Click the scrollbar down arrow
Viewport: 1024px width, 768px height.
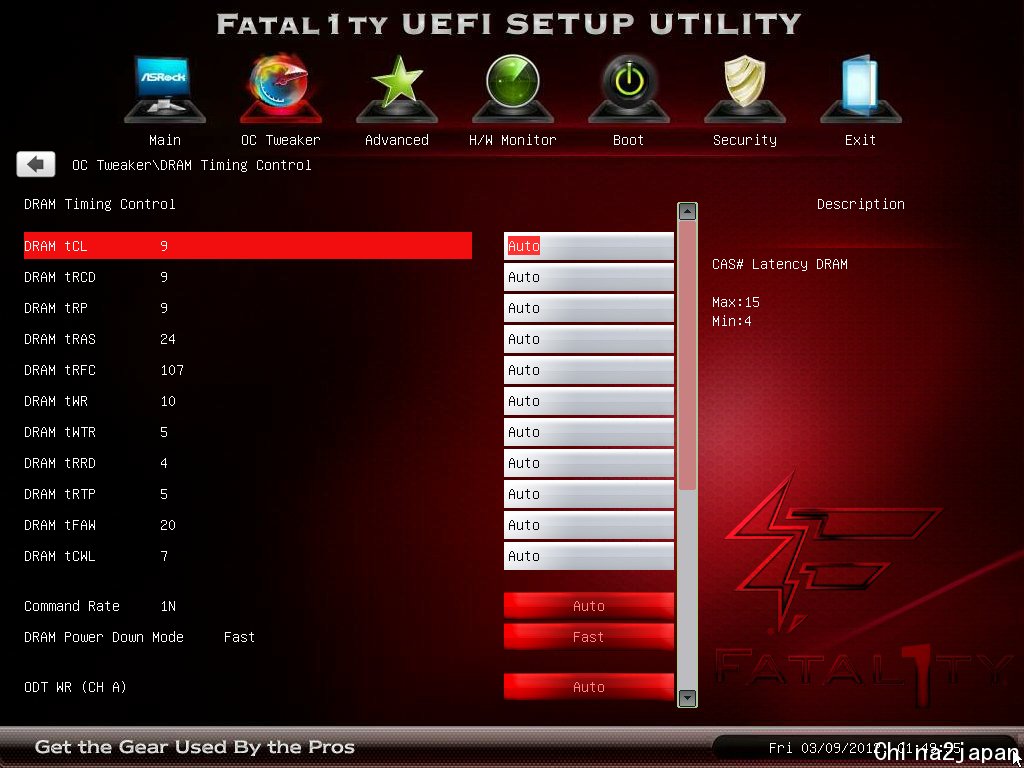pos(687,698)
